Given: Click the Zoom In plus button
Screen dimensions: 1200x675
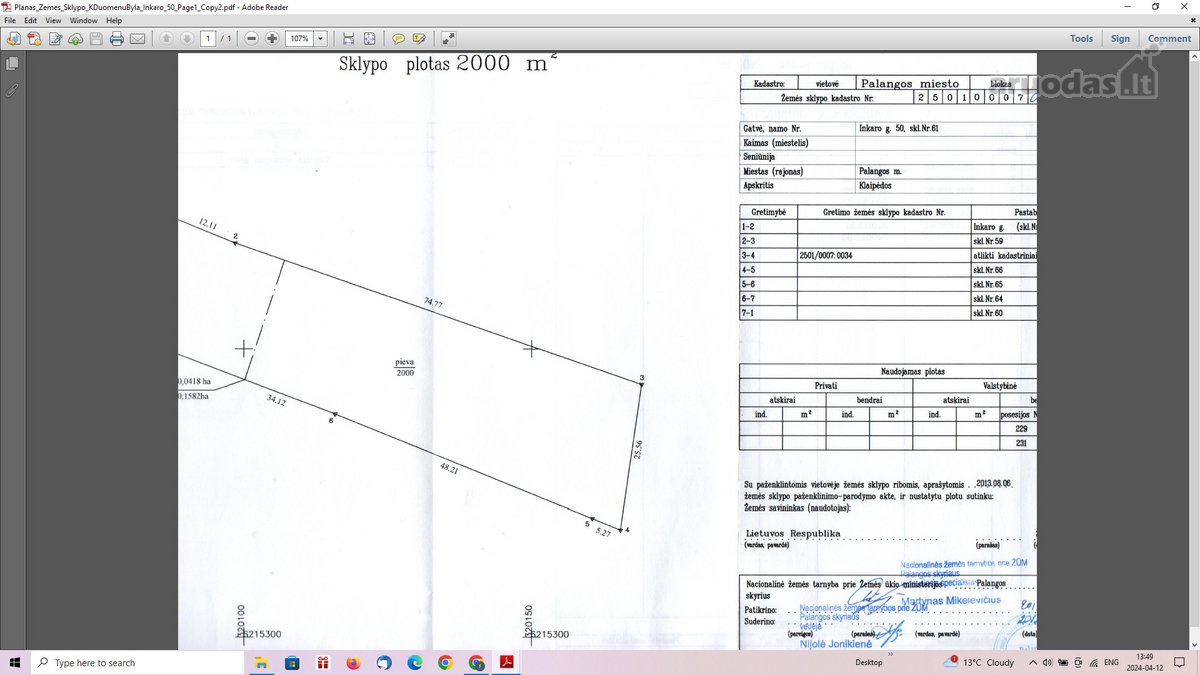Looking at the screenshot, I should [x=272, y=39].
